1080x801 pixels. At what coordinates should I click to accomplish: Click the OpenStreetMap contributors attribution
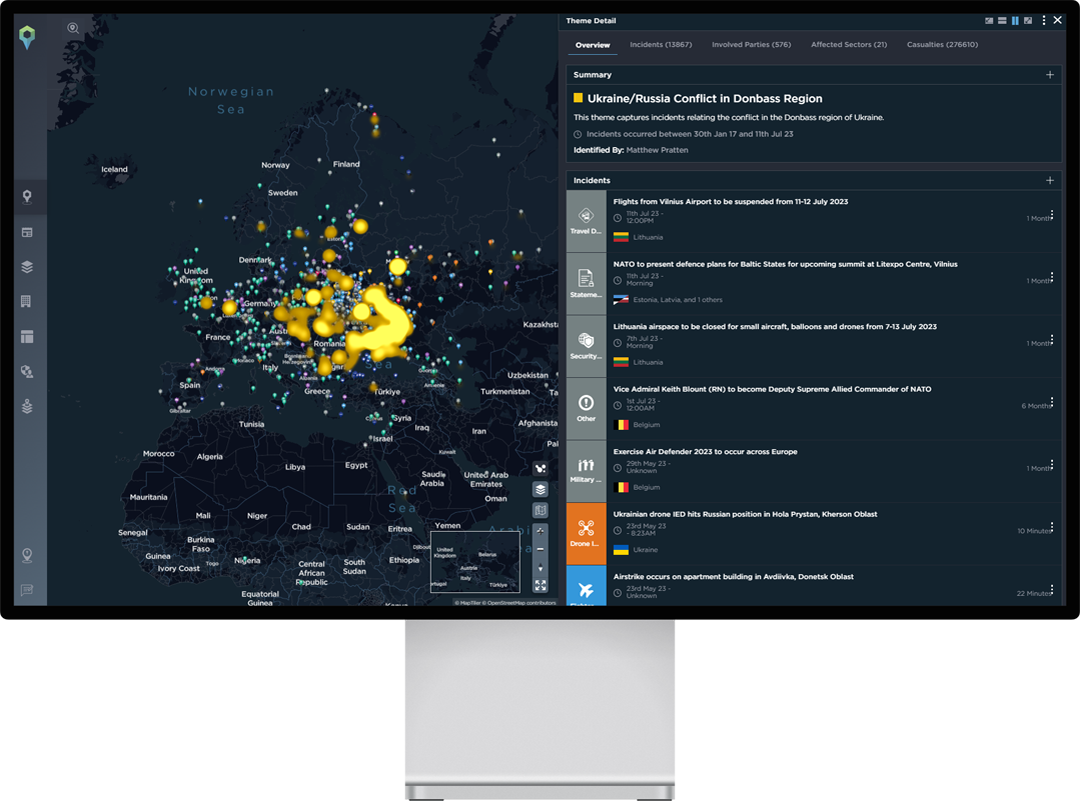coord(521,603)
